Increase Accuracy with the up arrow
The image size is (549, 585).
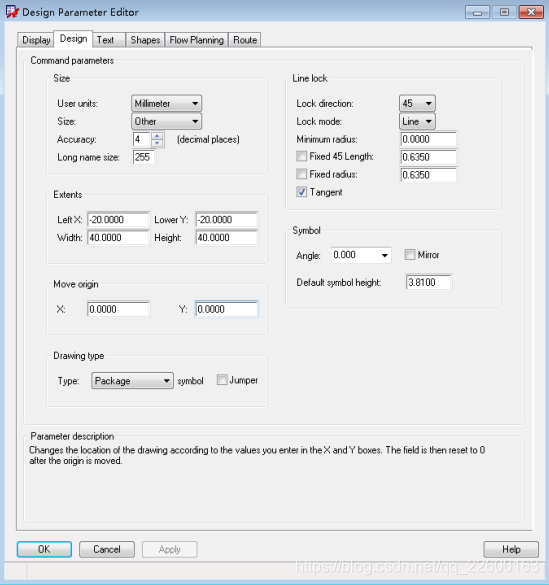[x=157, y=136]
